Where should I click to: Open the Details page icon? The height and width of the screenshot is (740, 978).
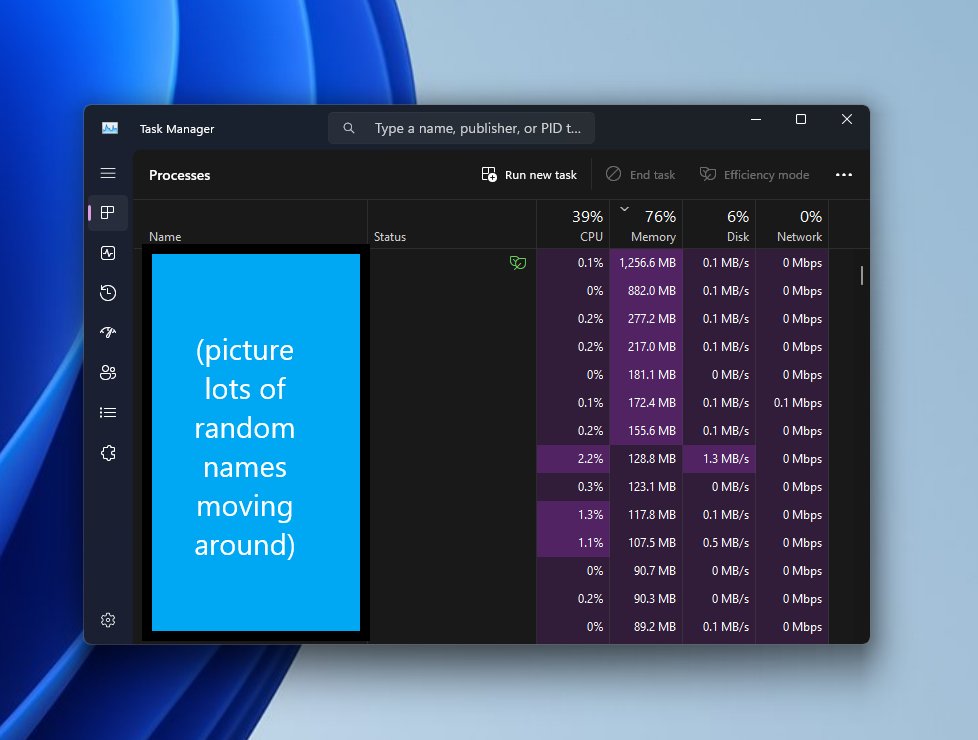(108, 412)
